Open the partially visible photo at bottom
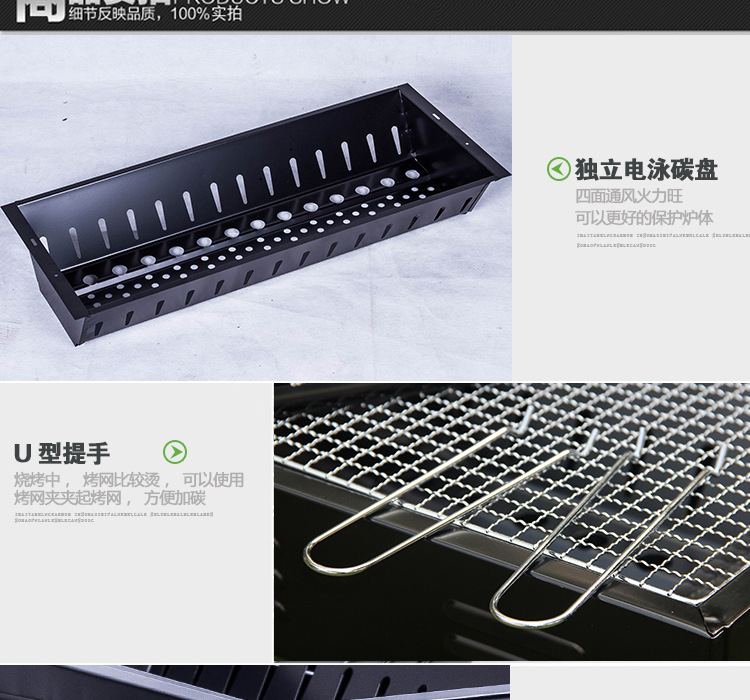Screen dimensions: 750x700 (x=255, y=682)
